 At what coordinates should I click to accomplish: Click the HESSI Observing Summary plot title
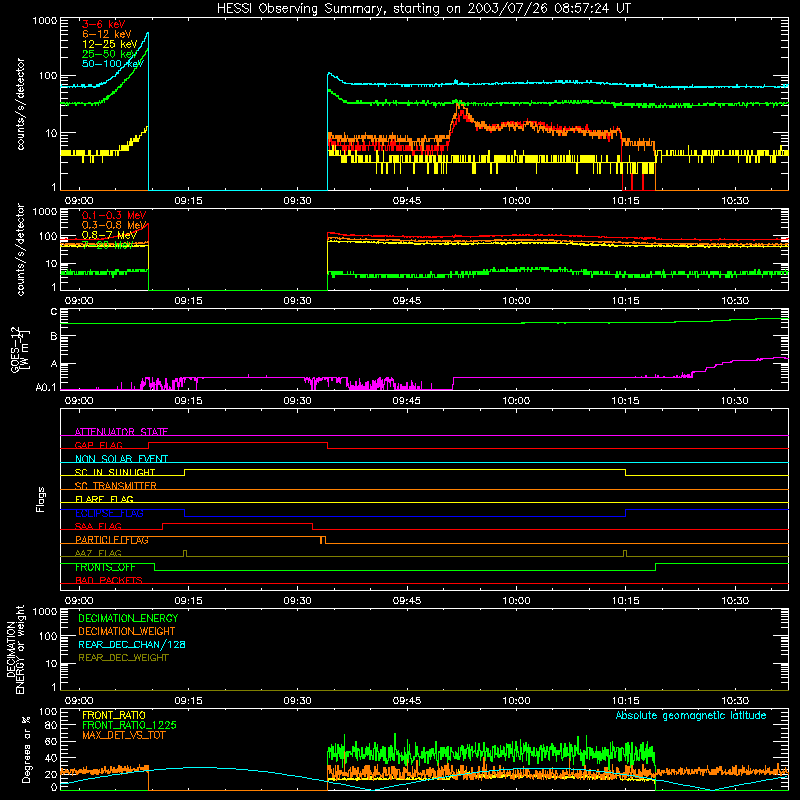pos(423,9)
